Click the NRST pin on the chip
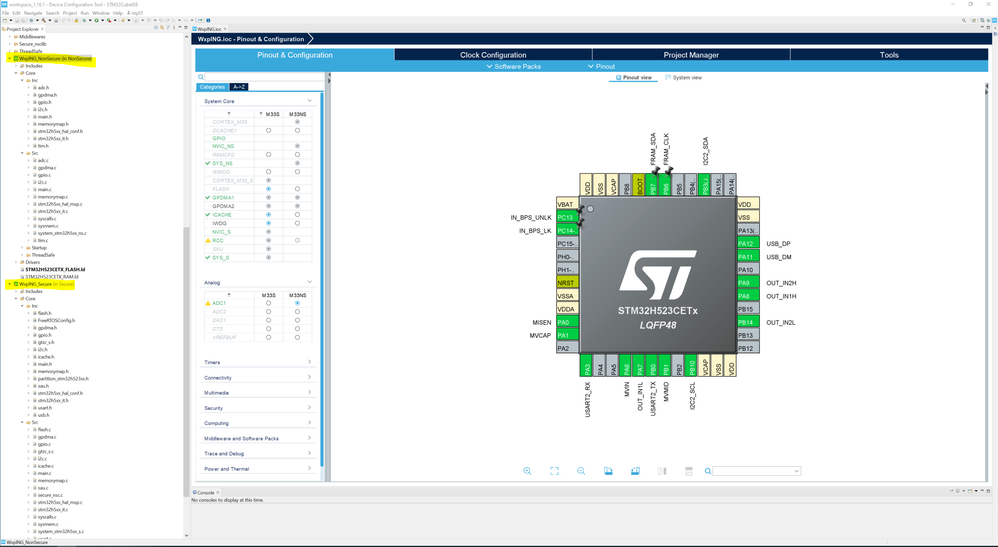 568,283
